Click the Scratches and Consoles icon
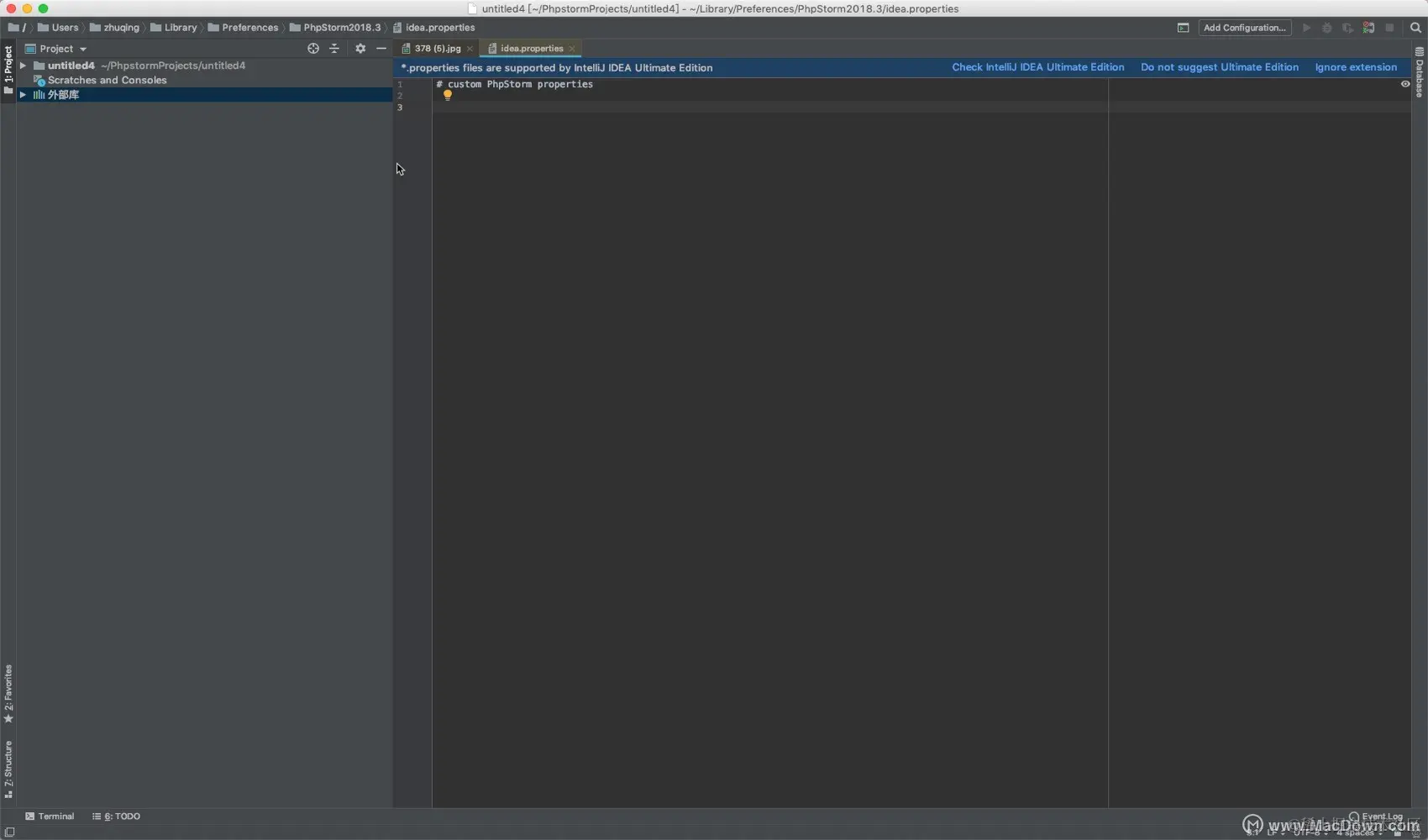 click(39, 81)
